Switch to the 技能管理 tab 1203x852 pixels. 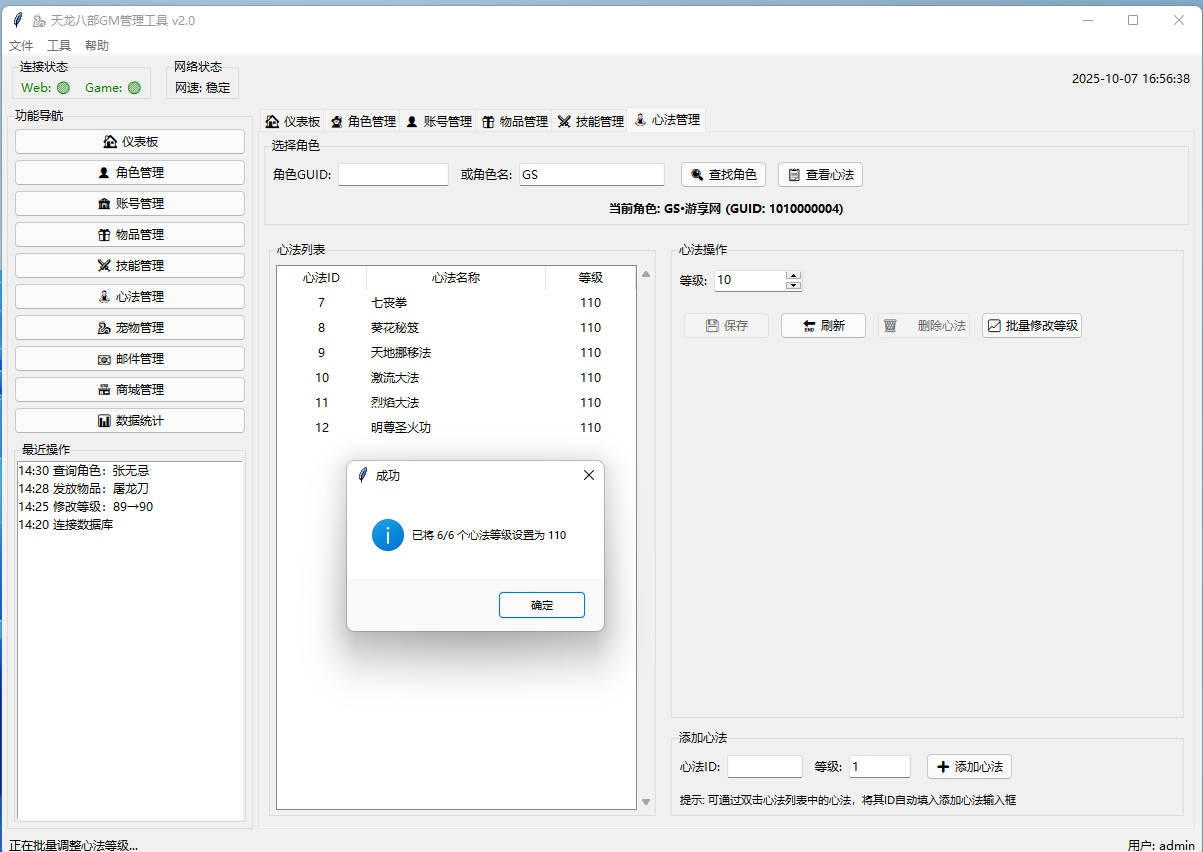click(x=590, y=121)
